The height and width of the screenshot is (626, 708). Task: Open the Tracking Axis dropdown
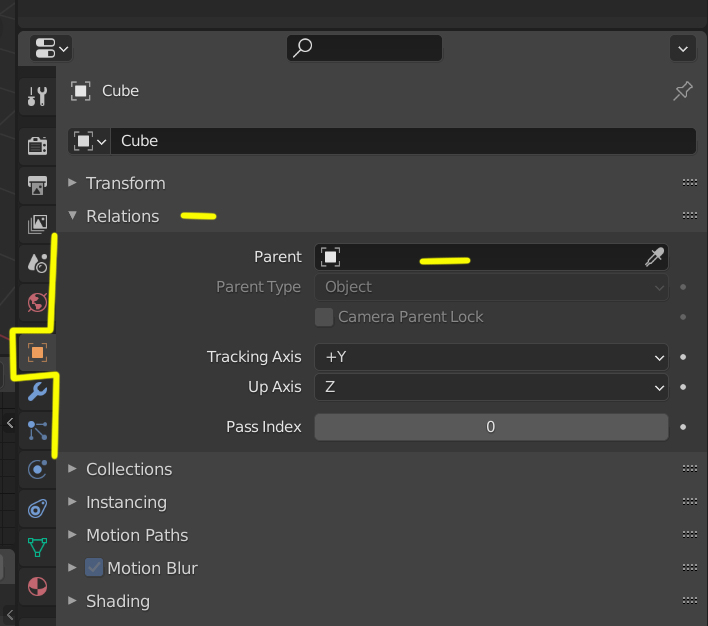(491, 356)
